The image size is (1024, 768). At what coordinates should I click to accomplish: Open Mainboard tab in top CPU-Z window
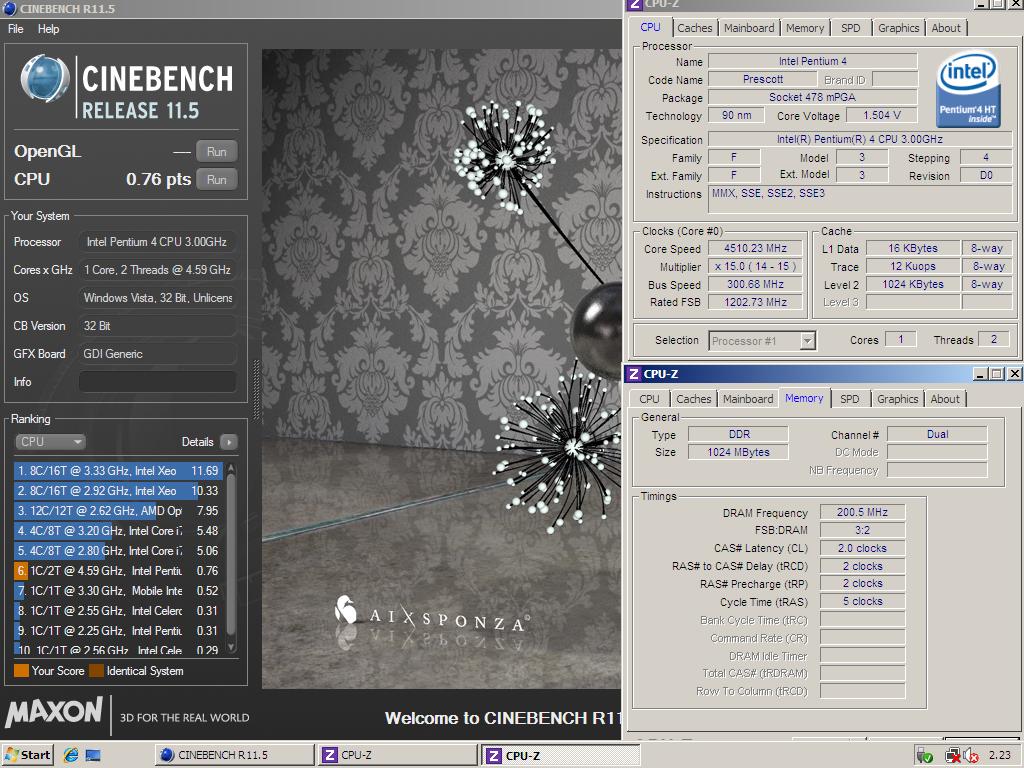pos(749,28)
